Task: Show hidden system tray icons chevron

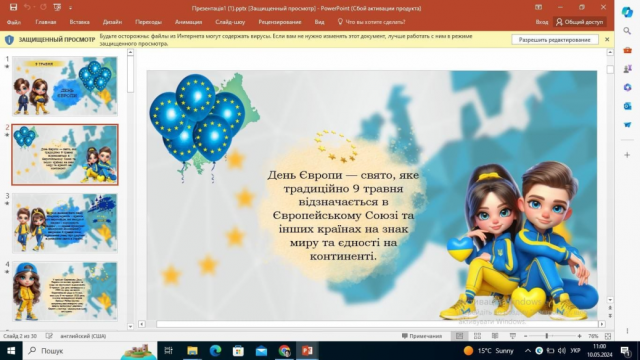Action: (527, 351)
